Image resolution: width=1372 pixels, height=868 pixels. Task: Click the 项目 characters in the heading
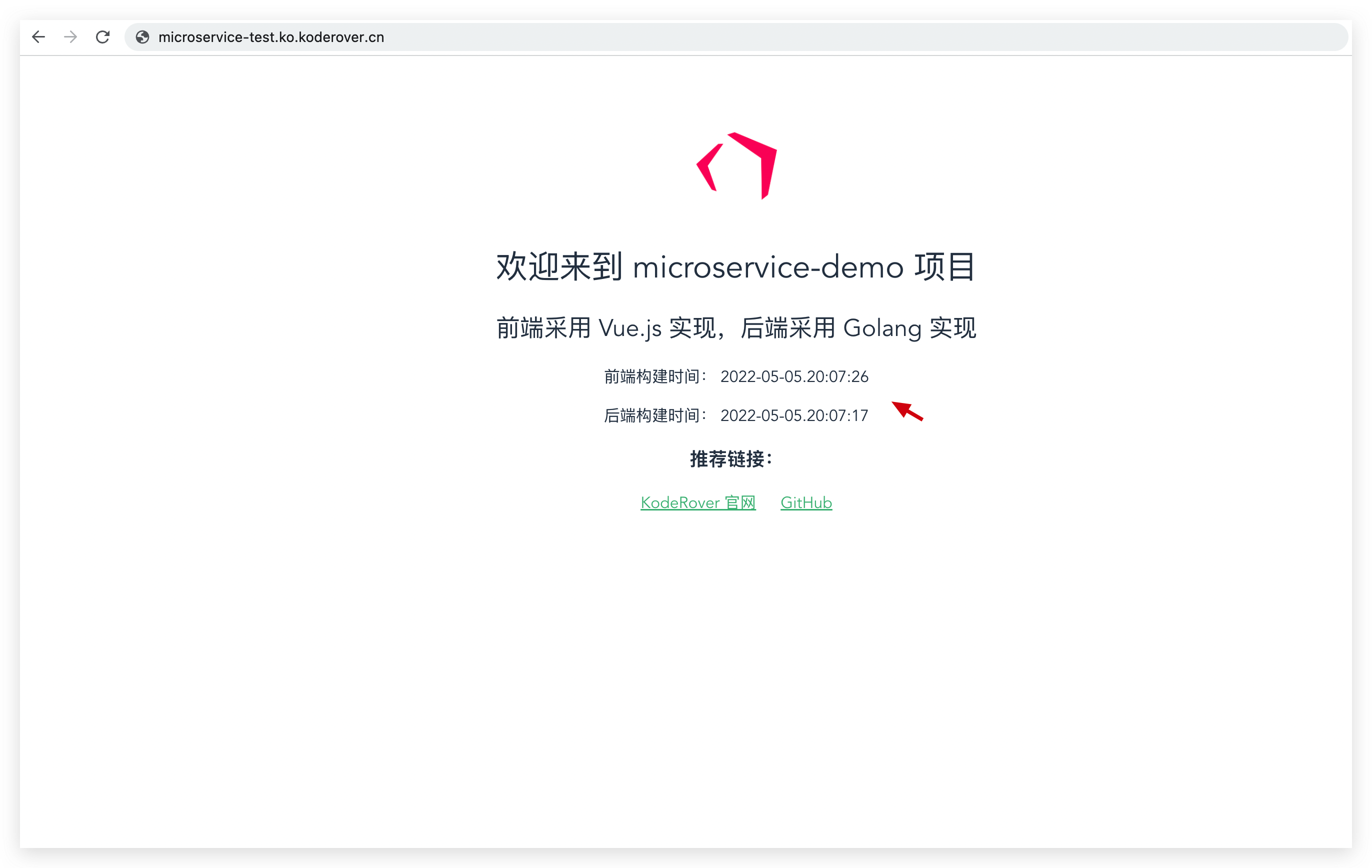pos(944,266)
